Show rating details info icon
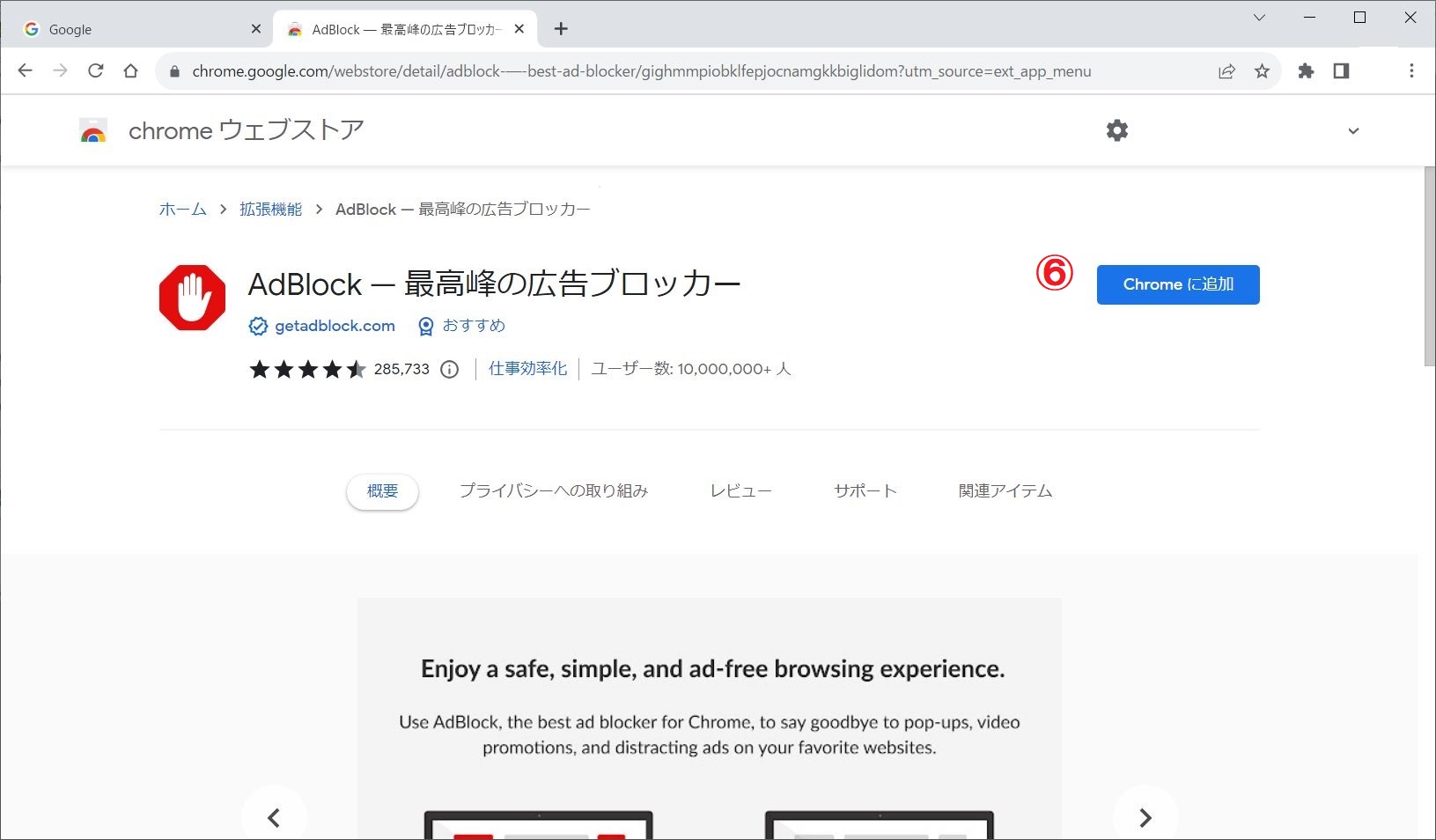This screenshot has width=1436, height=840. [x=449, y=370]
